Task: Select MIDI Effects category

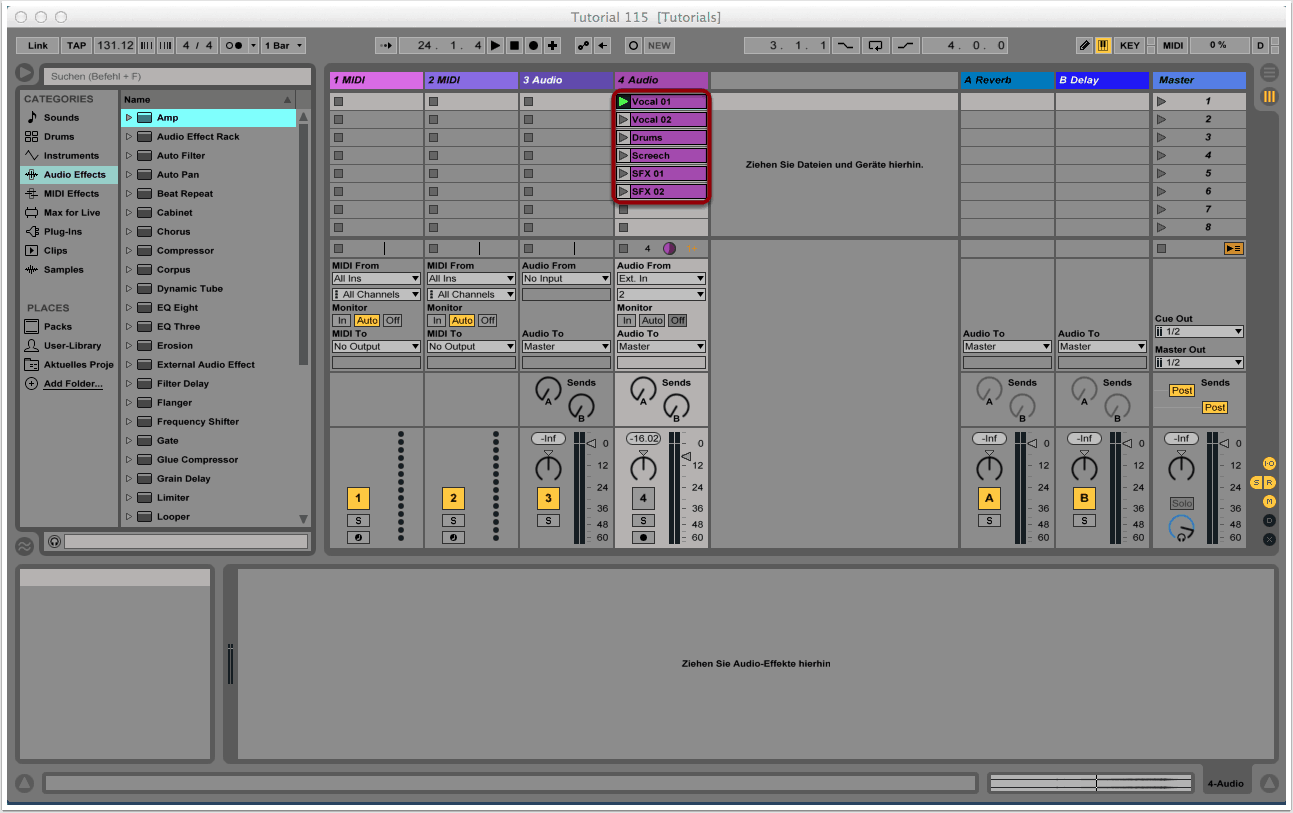Action: [x=70, y=194]
